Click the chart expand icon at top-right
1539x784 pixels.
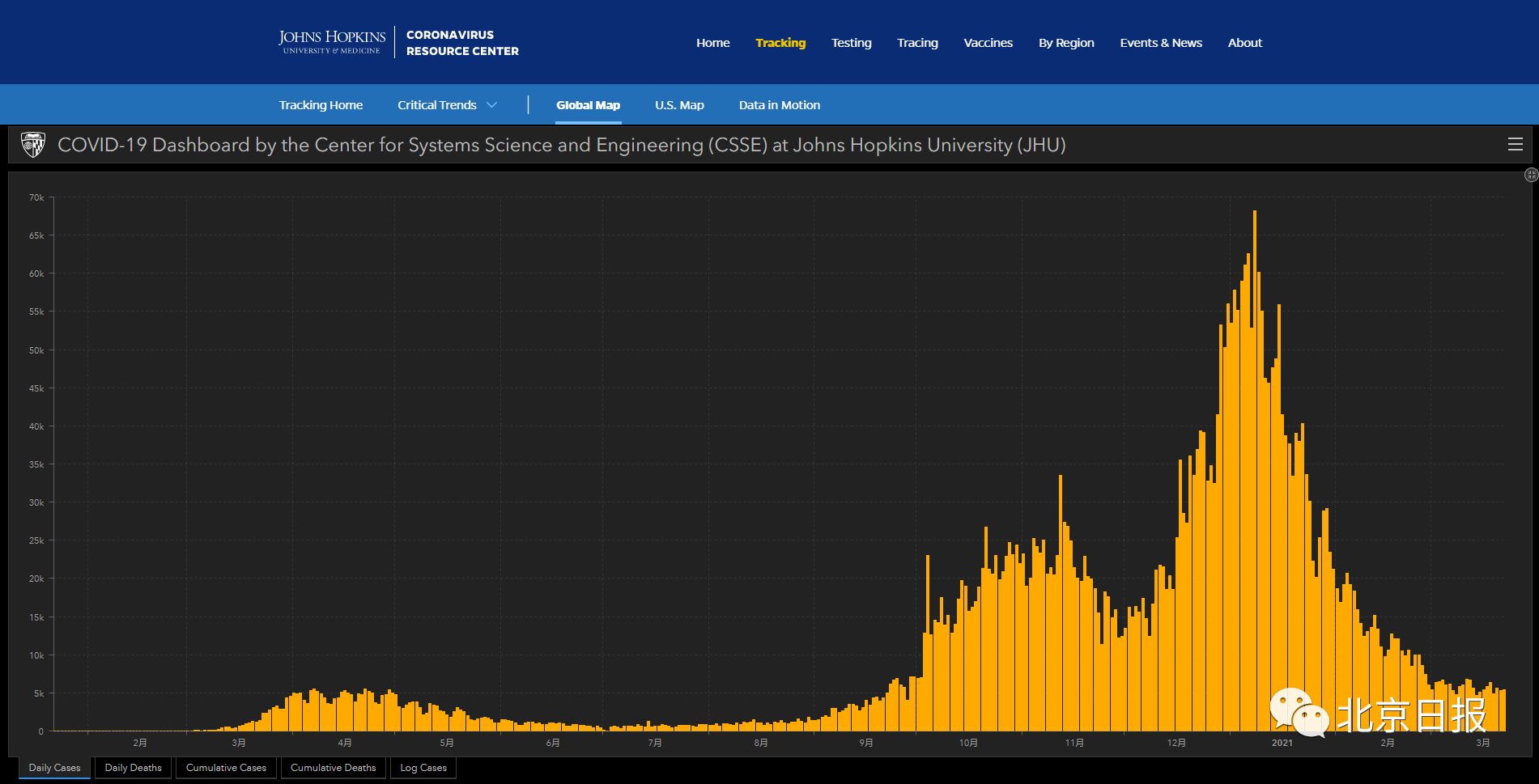click(x=1530, y=175)
